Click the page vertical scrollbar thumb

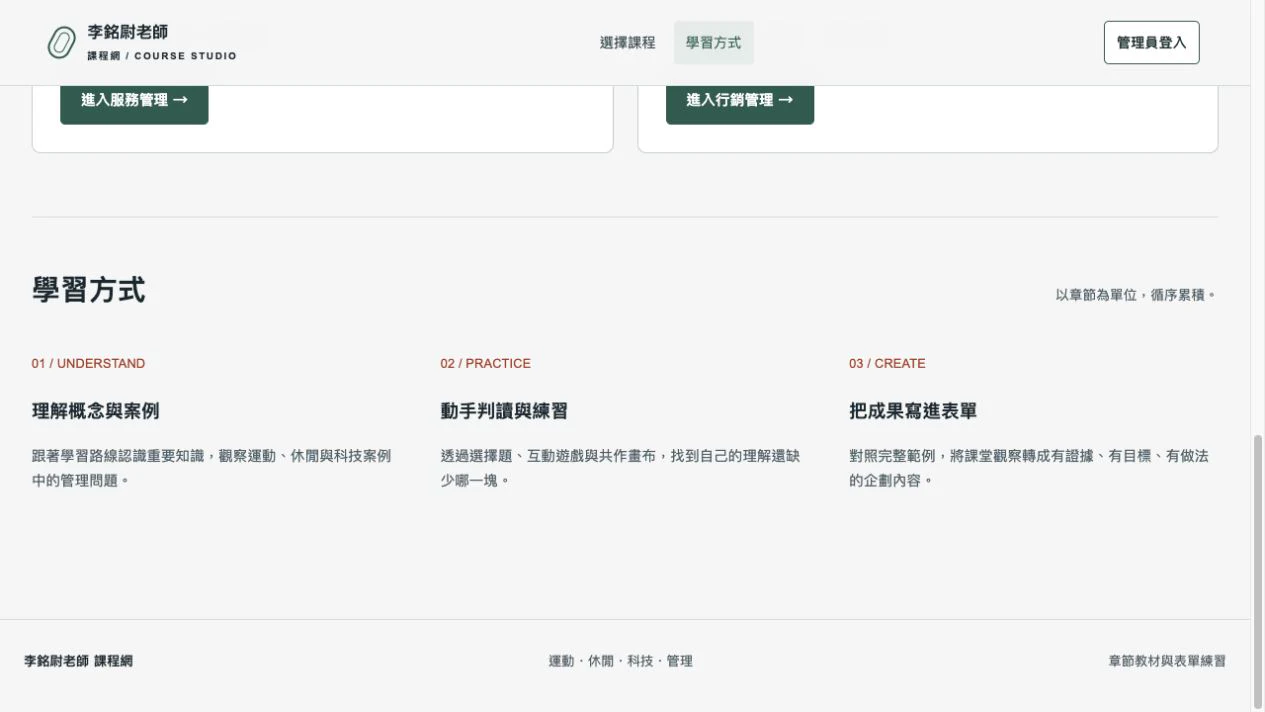coord(1258,571)
